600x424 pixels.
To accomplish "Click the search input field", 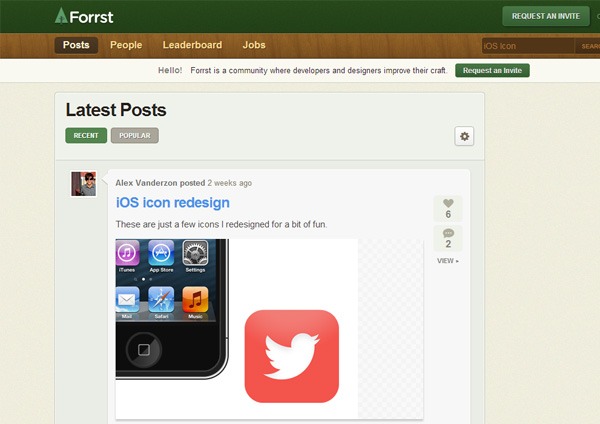I will 526,46.
